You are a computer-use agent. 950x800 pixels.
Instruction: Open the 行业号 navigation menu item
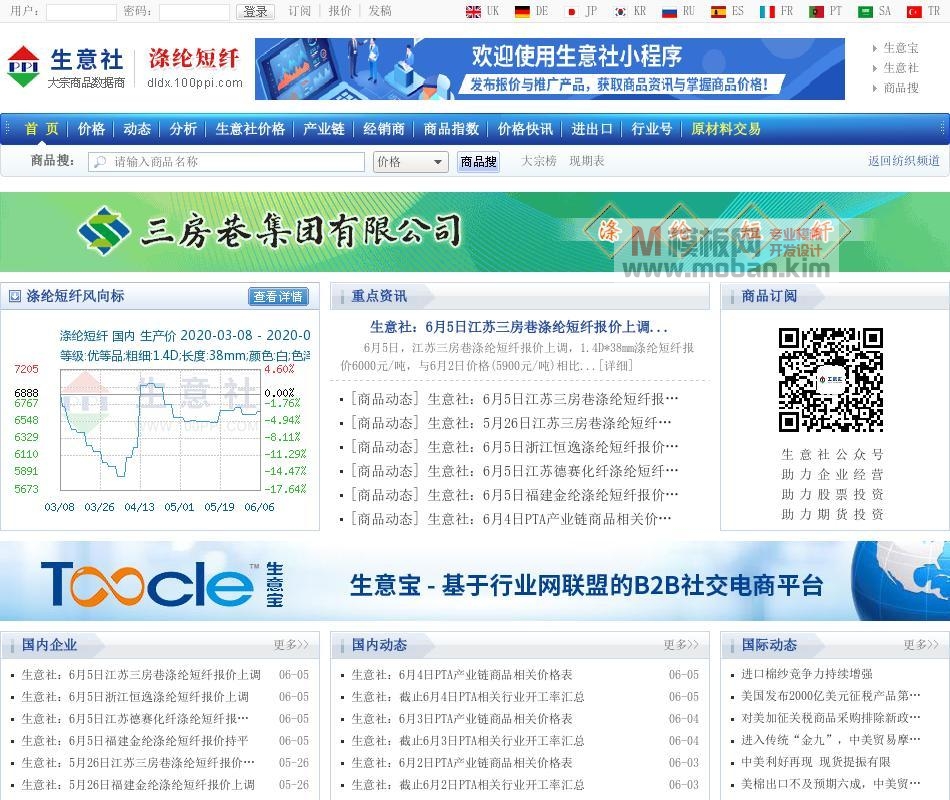[652, 129]
